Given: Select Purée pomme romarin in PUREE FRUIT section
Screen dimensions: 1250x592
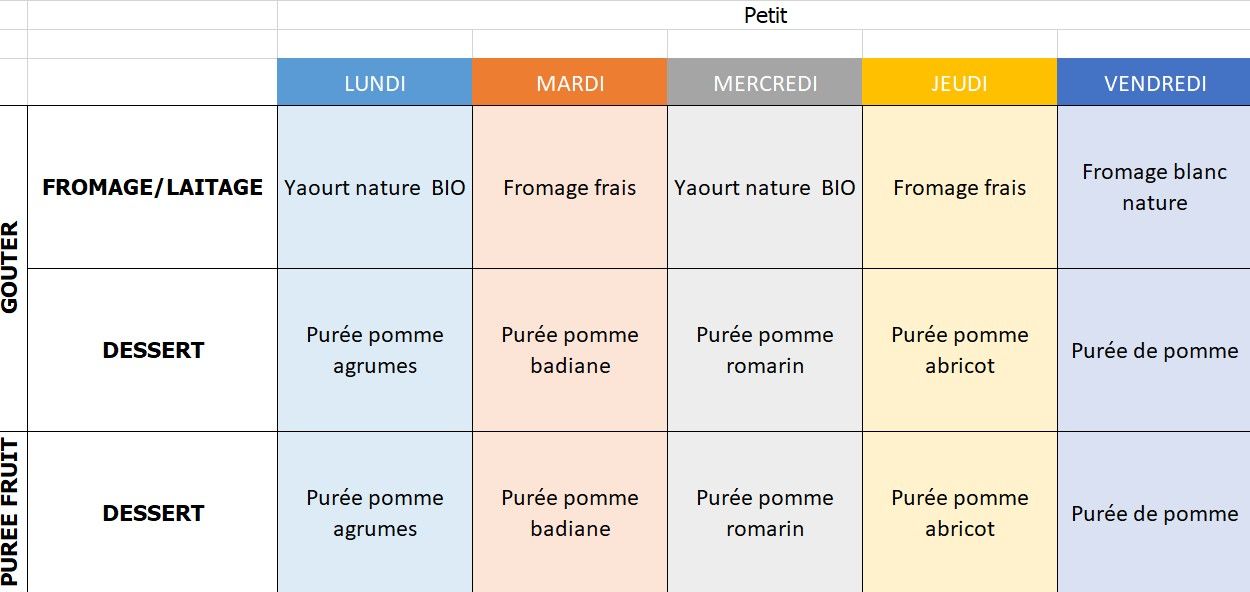Looking at the screenshot, I should (765, 512).
